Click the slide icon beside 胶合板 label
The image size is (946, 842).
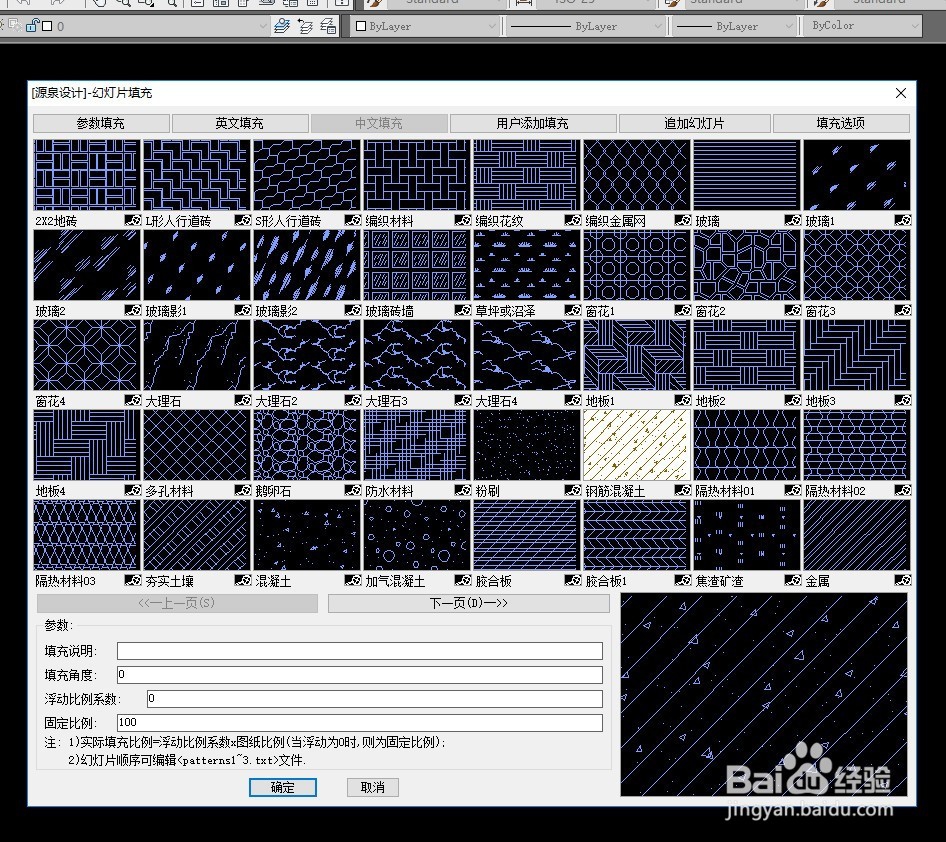(573, 580)
